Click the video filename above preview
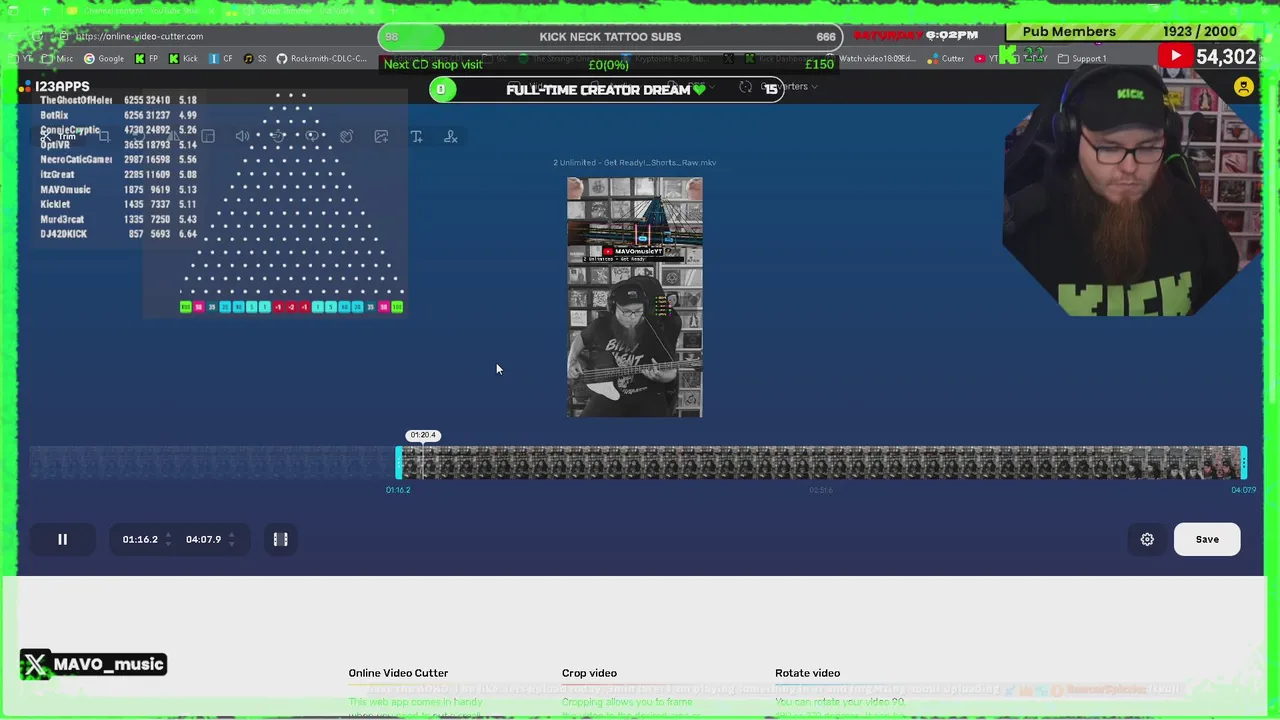Image resolution: width=1280 pixels, height=720 pixels. [635, 162]
